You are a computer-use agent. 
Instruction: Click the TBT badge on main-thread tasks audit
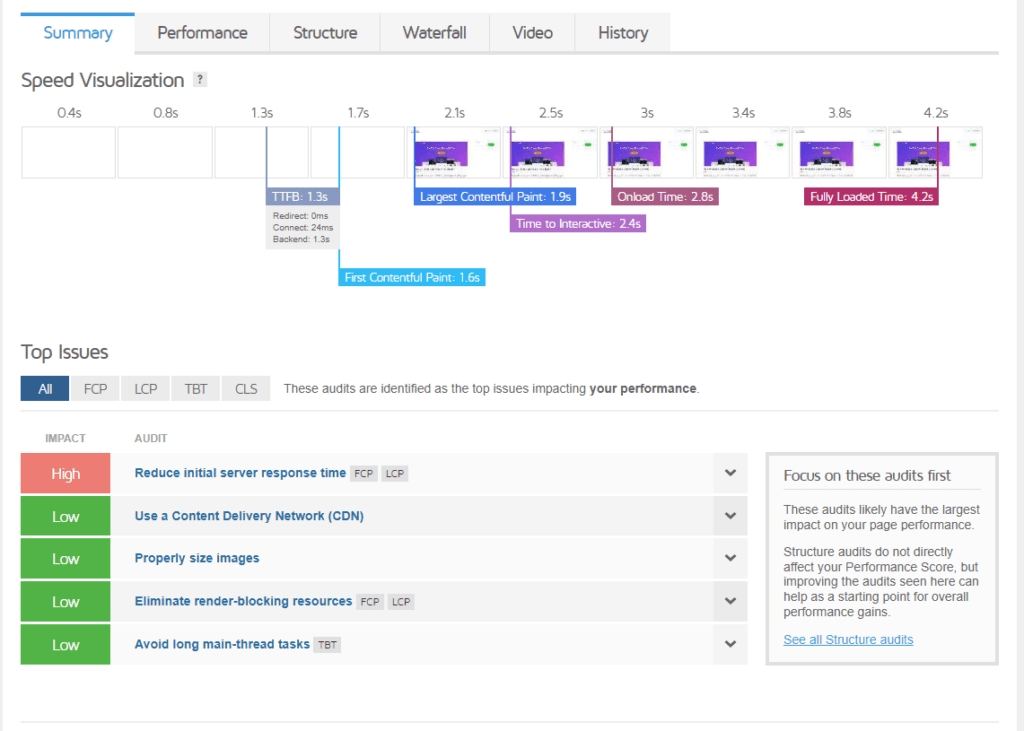coord(327,645)
